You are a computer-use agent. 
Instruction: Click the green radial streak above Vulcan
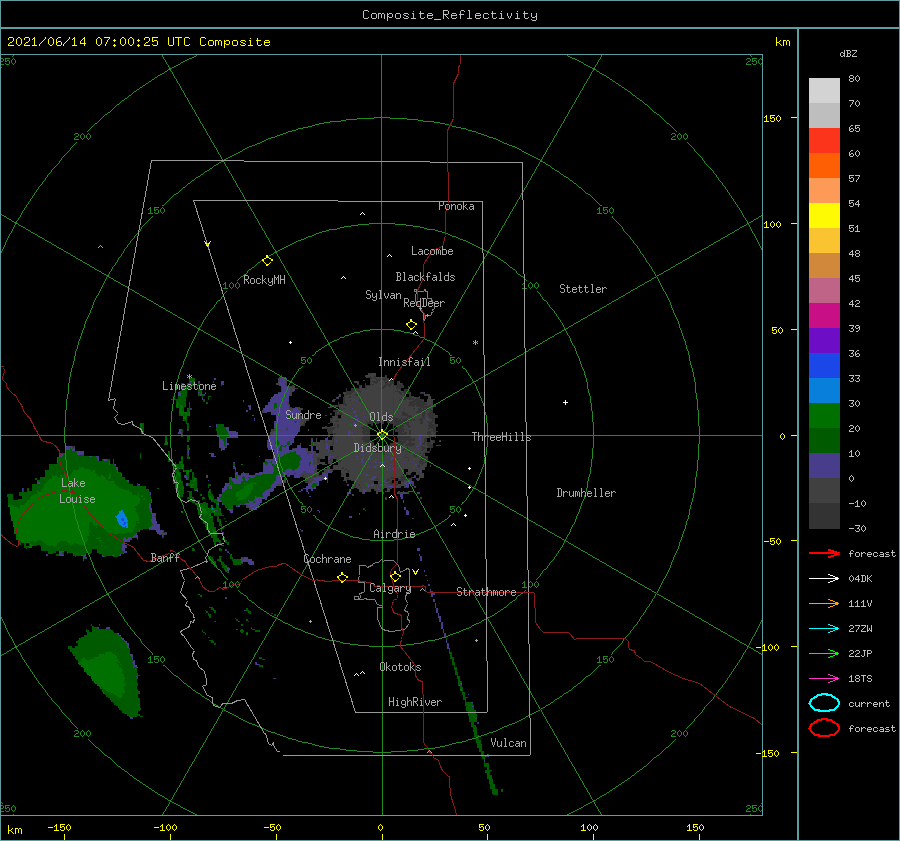472,718
